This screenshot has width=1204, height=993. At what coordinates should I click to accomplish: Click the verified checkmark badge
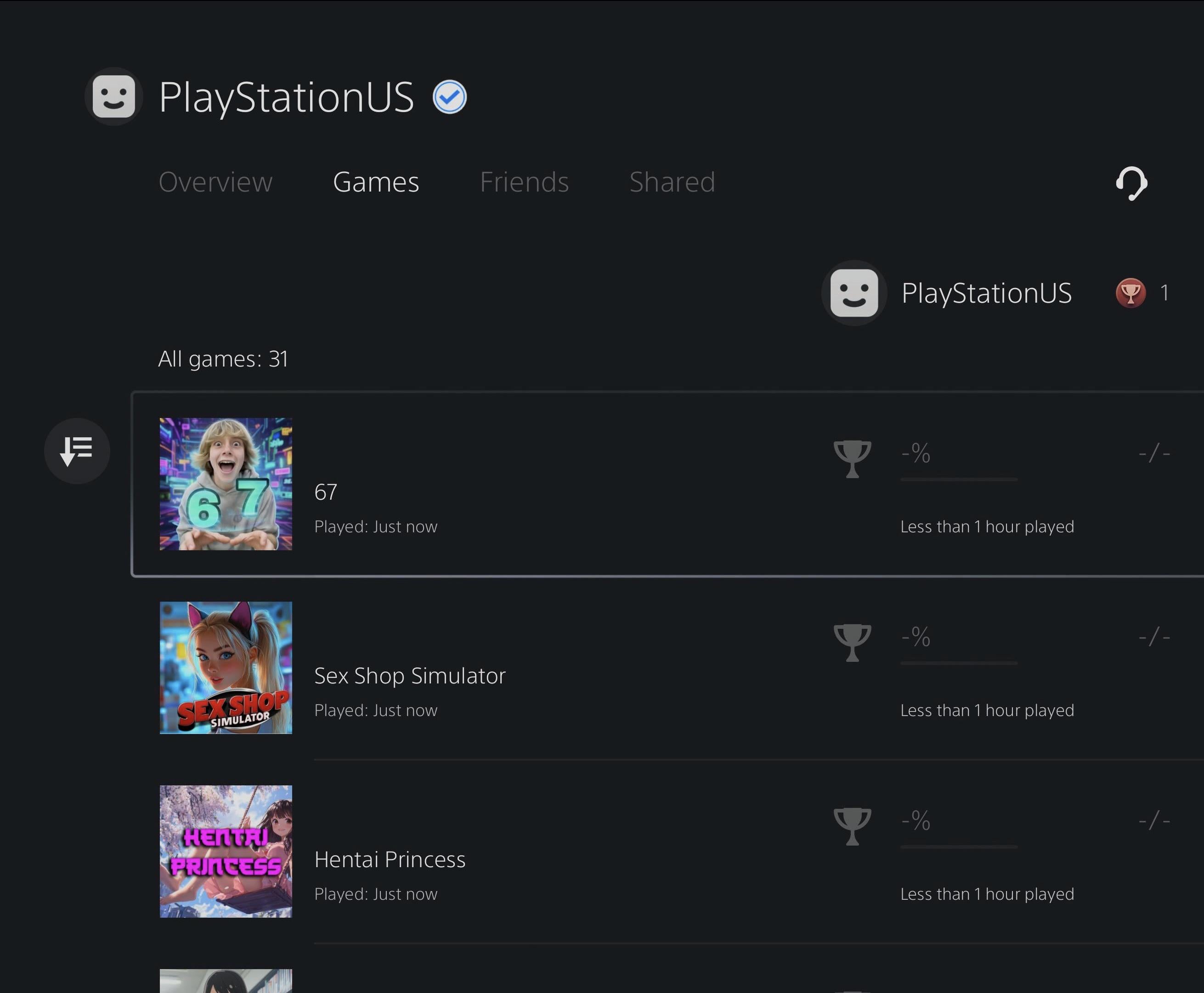click(450, 97)
